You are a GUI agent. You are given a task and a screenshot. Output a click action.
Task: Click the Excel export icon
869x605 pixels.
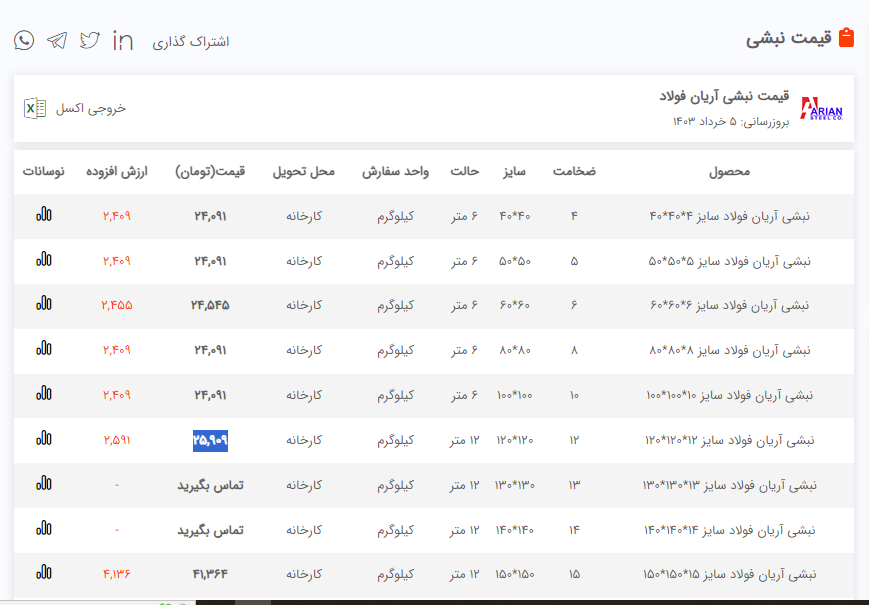35,108
